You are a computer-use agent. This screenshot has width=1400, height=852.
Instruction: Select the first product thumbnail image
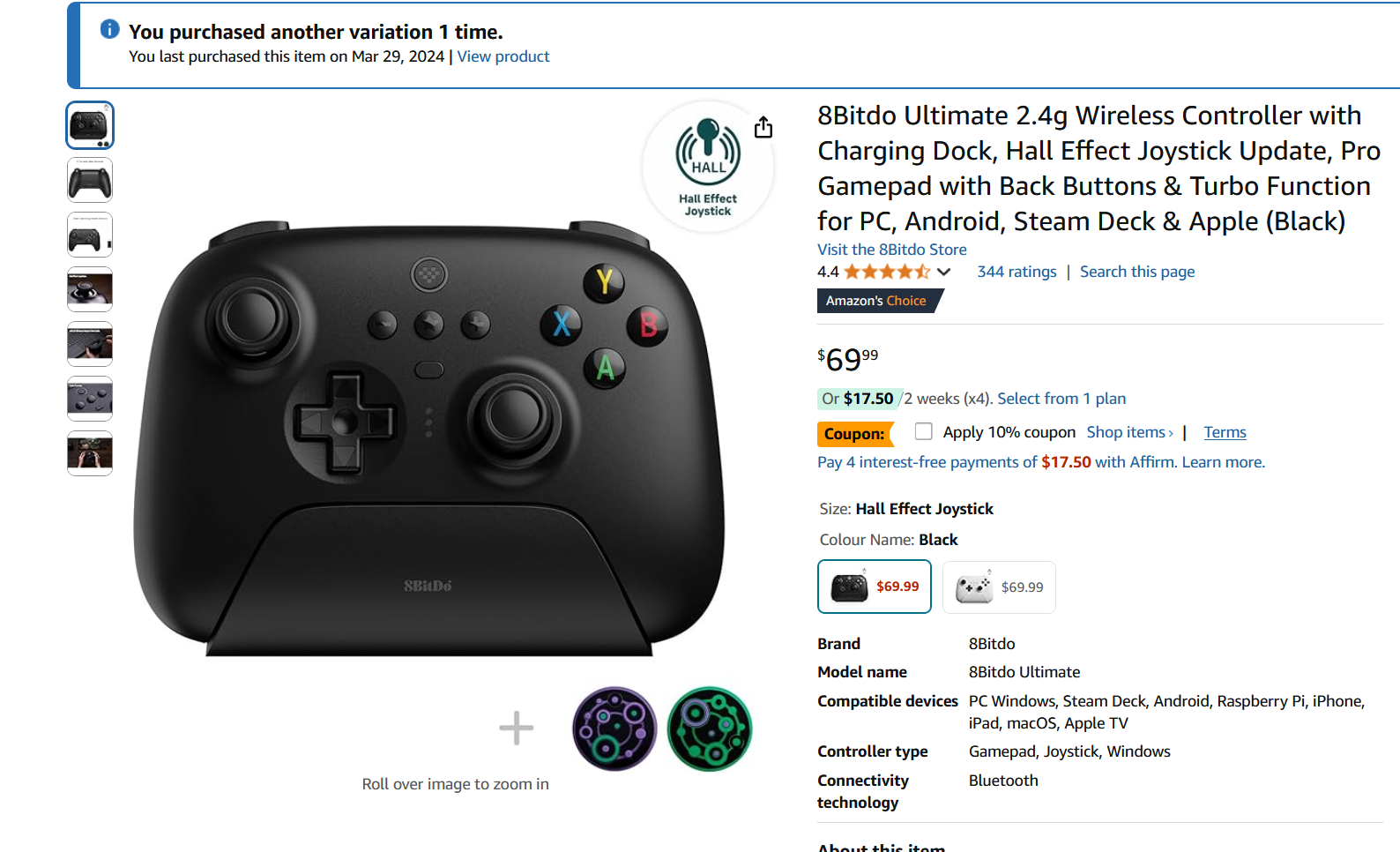coord(90,125)
